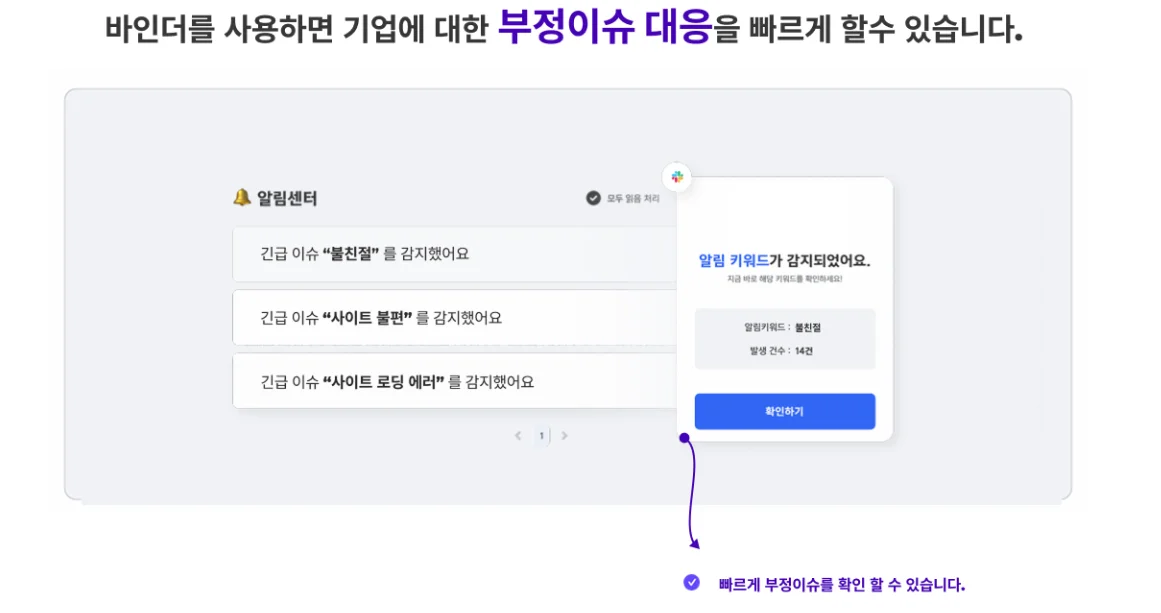Image resolution: width=1161 pixels, height=613 pixels.
Task: Select page number 1 in the pagination
Action: click(x=542, y=436)
